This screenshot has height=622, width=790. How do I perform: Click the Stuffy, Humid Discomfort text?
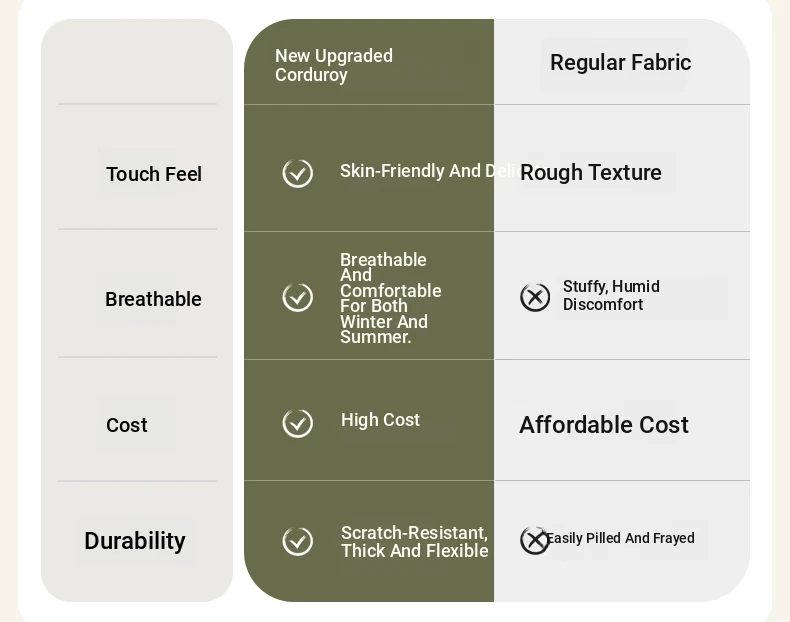(611, 295)
